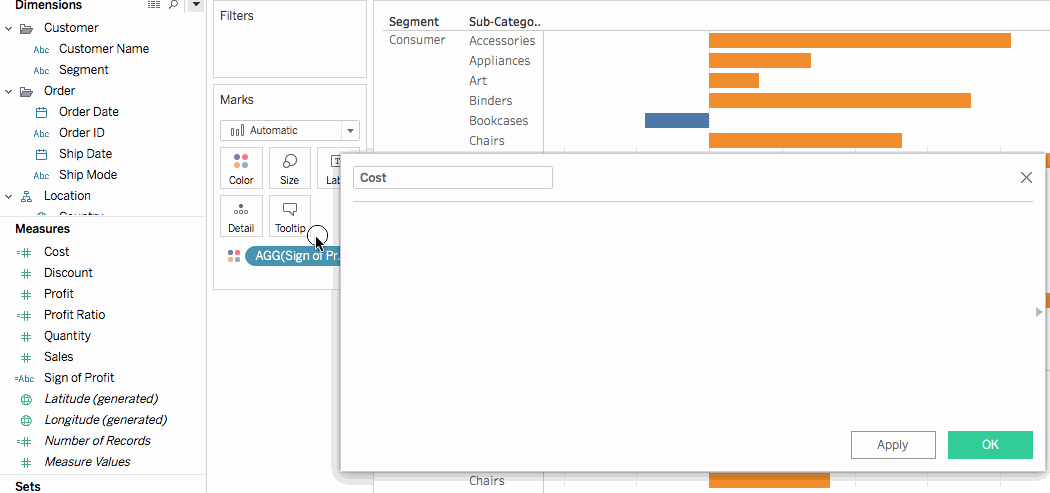
Task: Open the Dimensions pane dropdown menu
Action: coord(196,6)
